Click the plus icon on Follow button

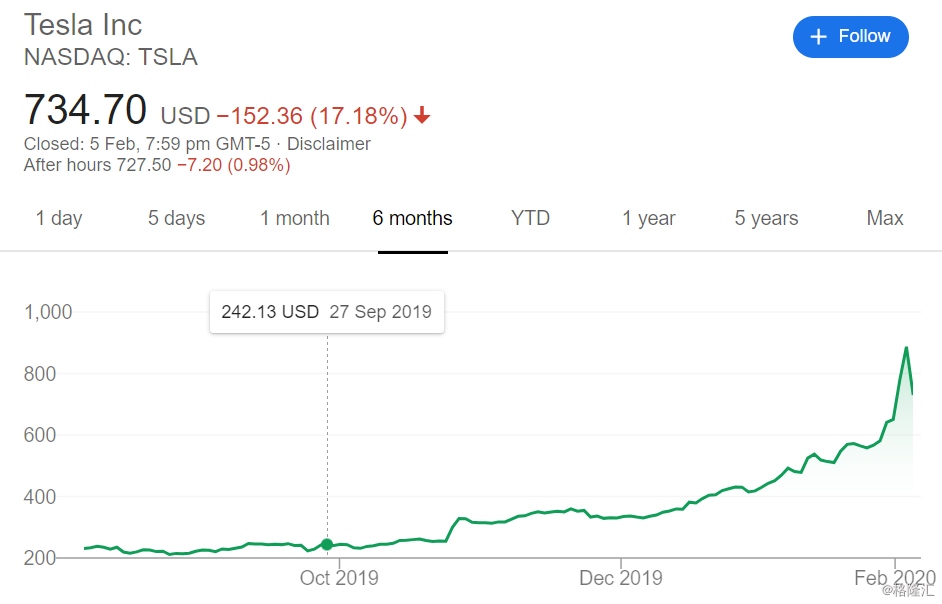tap(818, 37)
